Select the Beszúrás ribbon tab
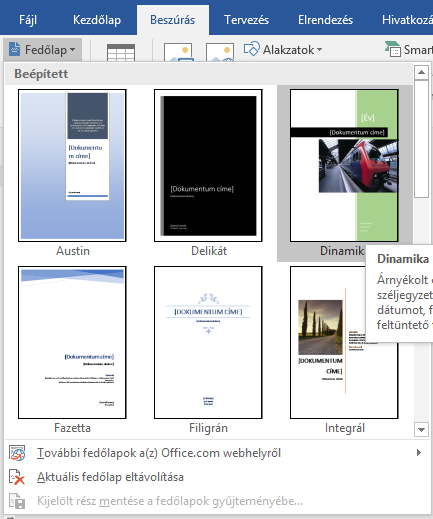The width and height of the screenshot is (433, 519). [173, 20]
